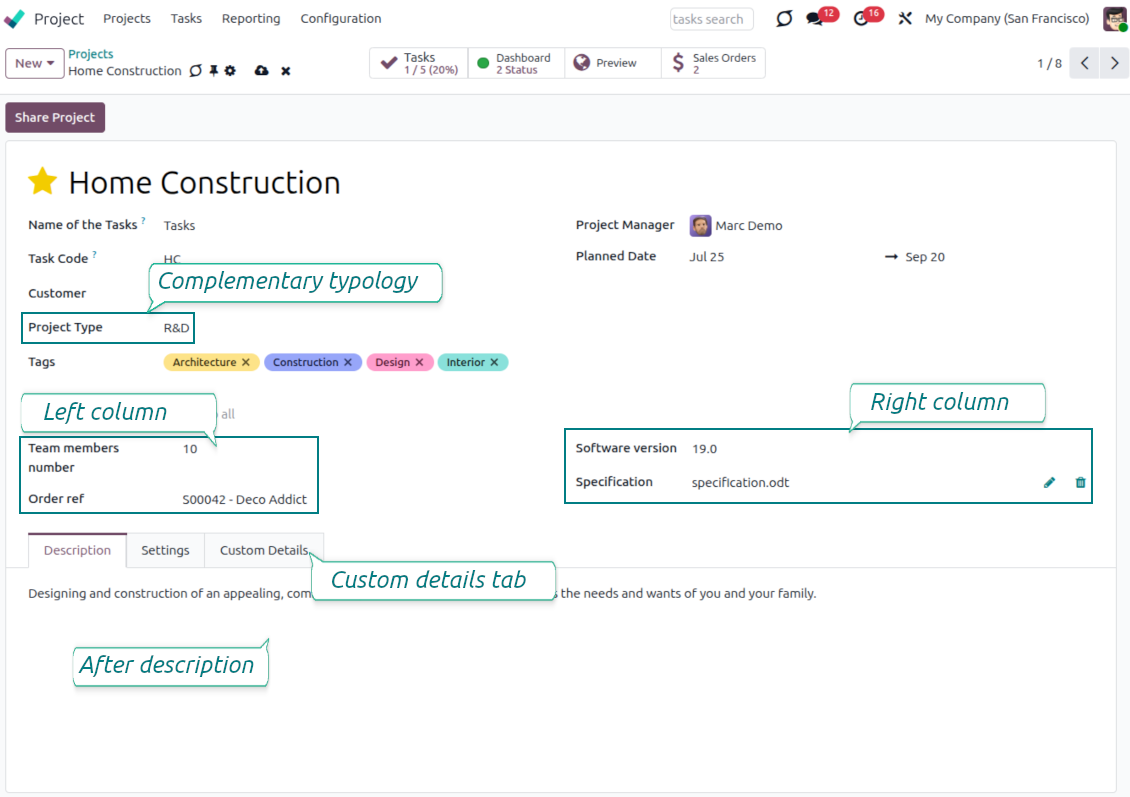Open the user avatar menu

coord(1114,19)
